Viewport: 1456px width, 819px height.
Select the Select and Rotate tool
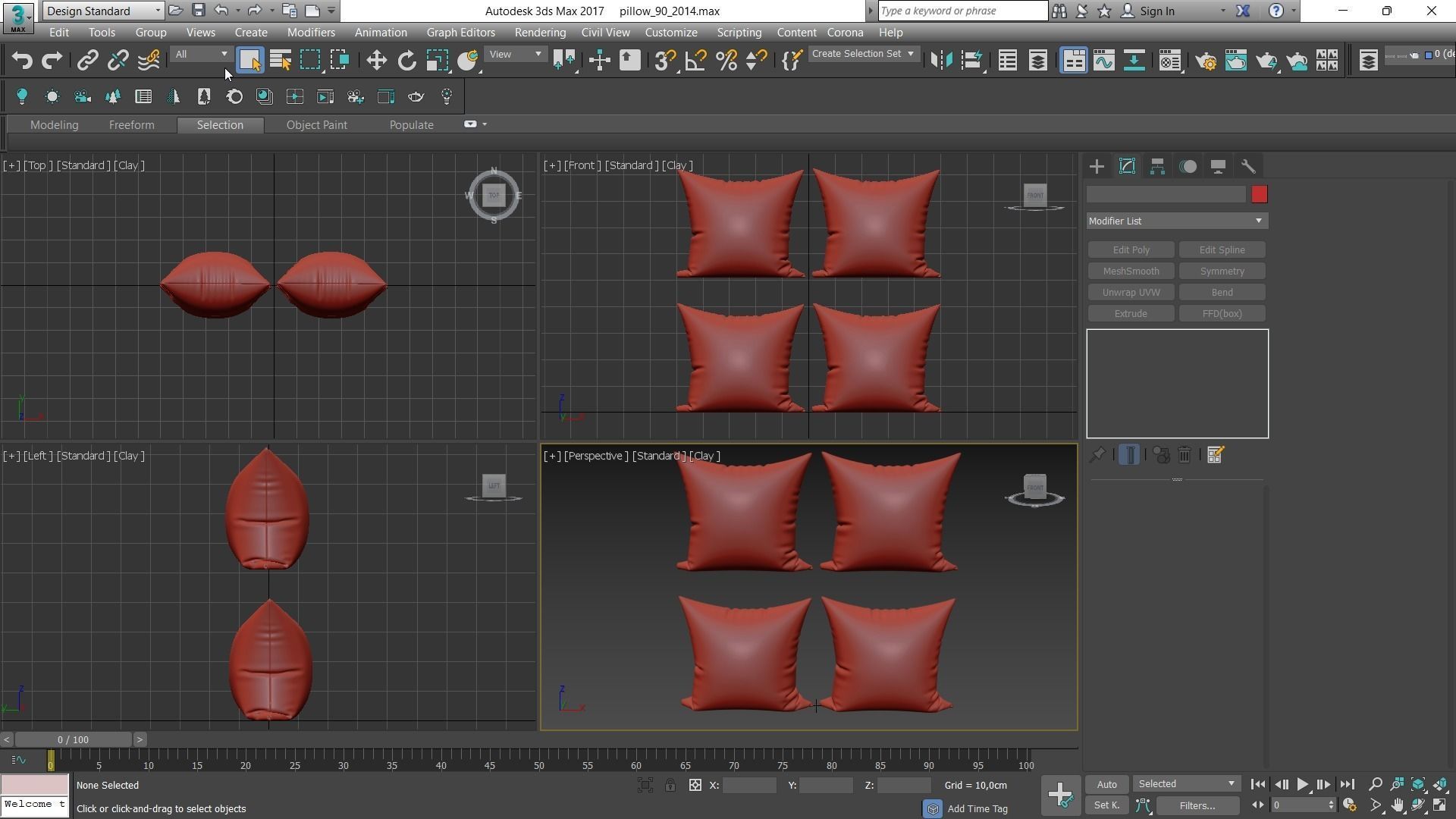tap(407, 60)
